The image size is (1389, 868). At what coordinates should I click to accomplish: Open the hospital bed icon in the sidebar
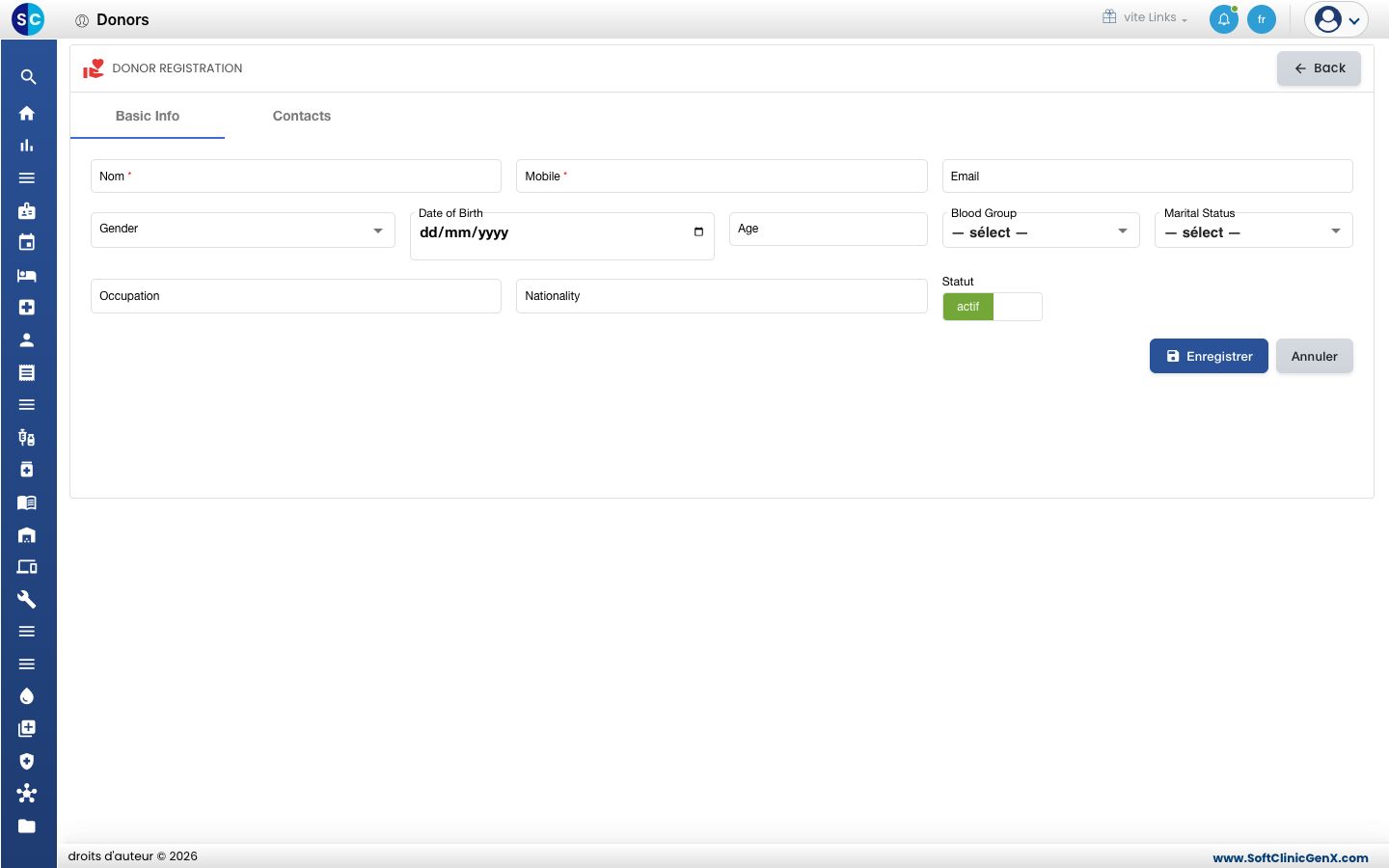click(x=27, y=275)
